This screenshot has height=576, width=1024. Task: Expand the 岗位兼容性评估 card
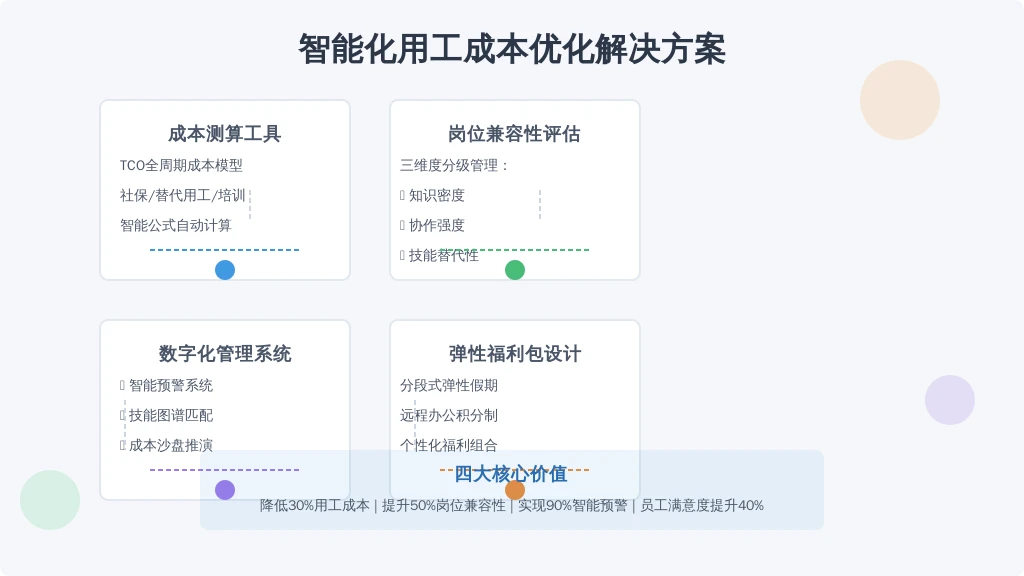[x=513, y=133]
